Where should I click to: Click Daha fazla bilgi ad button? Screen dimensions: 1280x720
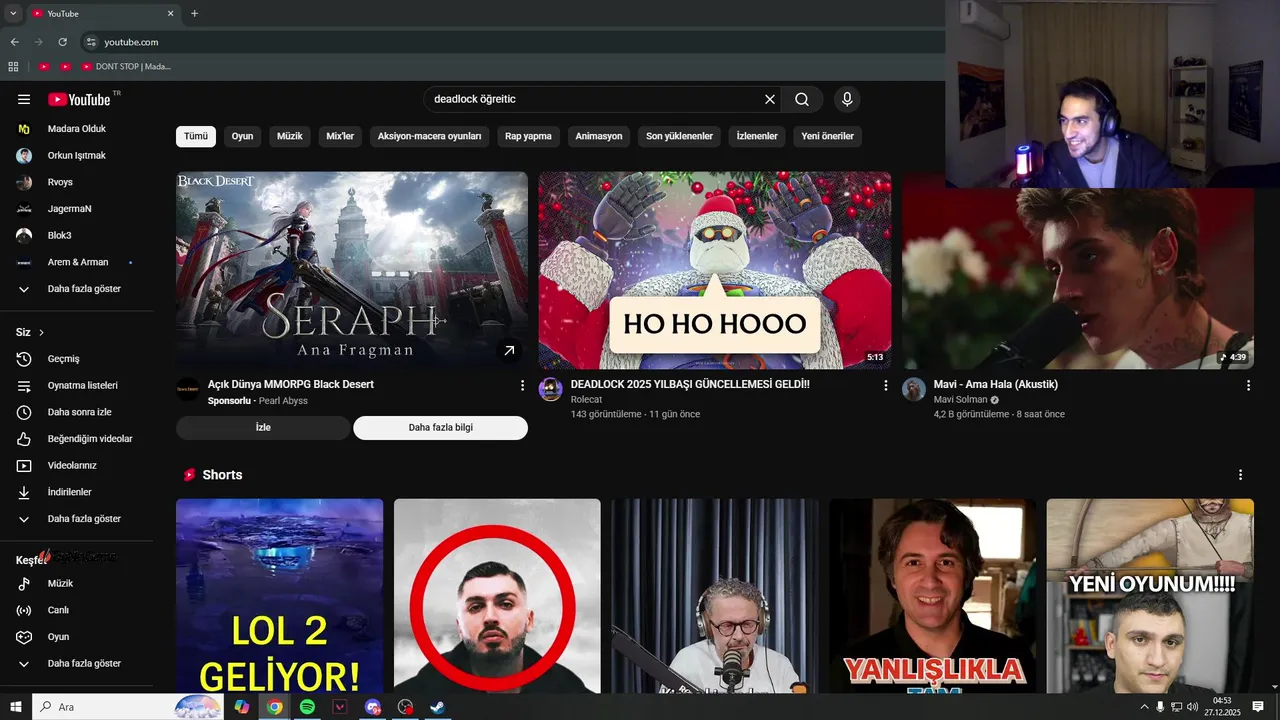pyautogui.click(x=440, y=427)
